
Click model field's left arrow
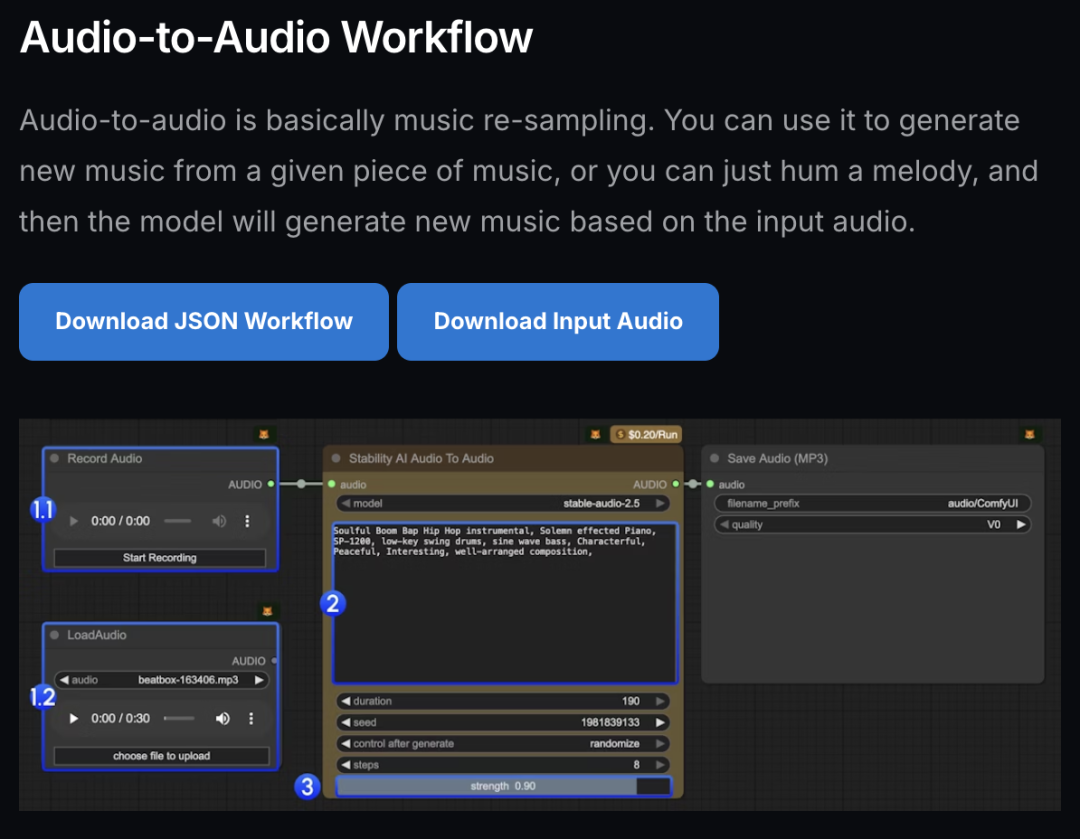tap(346, 504)
